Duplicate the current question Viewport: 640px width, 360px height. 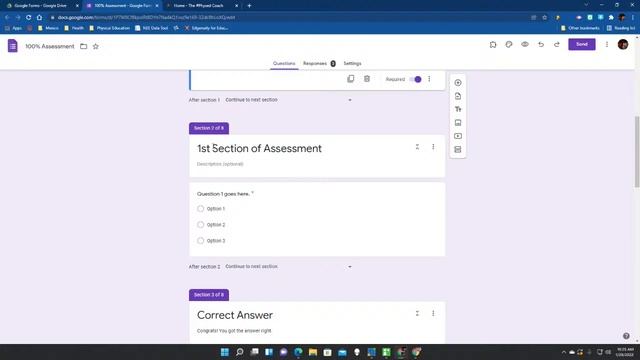point(351,79)
